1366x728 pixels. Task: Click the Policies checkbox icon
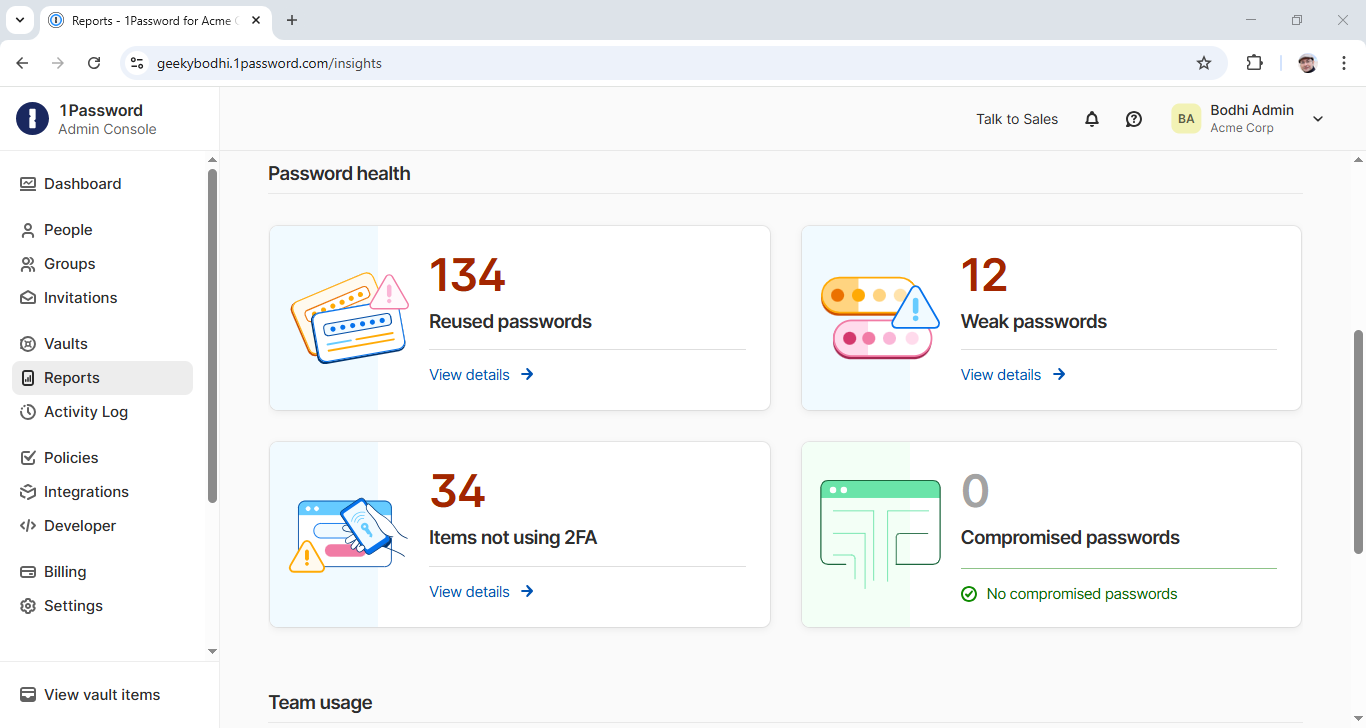(28, 458)
